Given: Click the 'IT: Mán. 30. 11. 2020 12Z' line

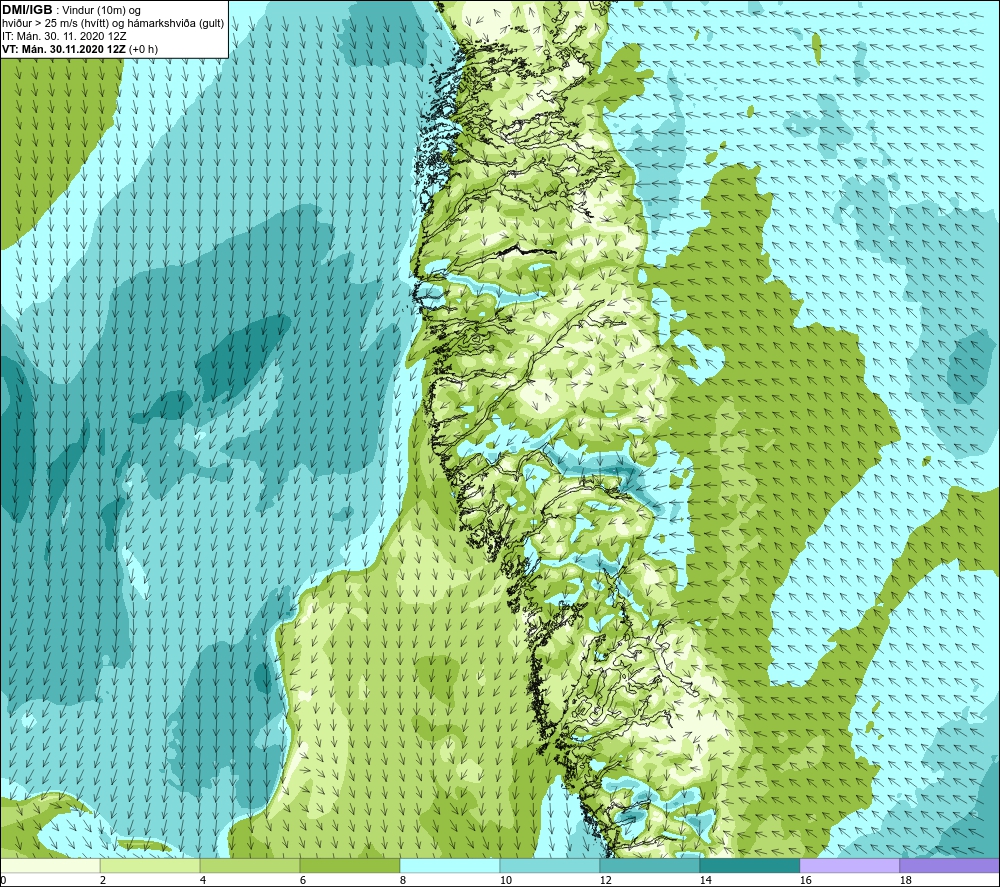Looking at the screenshot, I should (64, 36).
